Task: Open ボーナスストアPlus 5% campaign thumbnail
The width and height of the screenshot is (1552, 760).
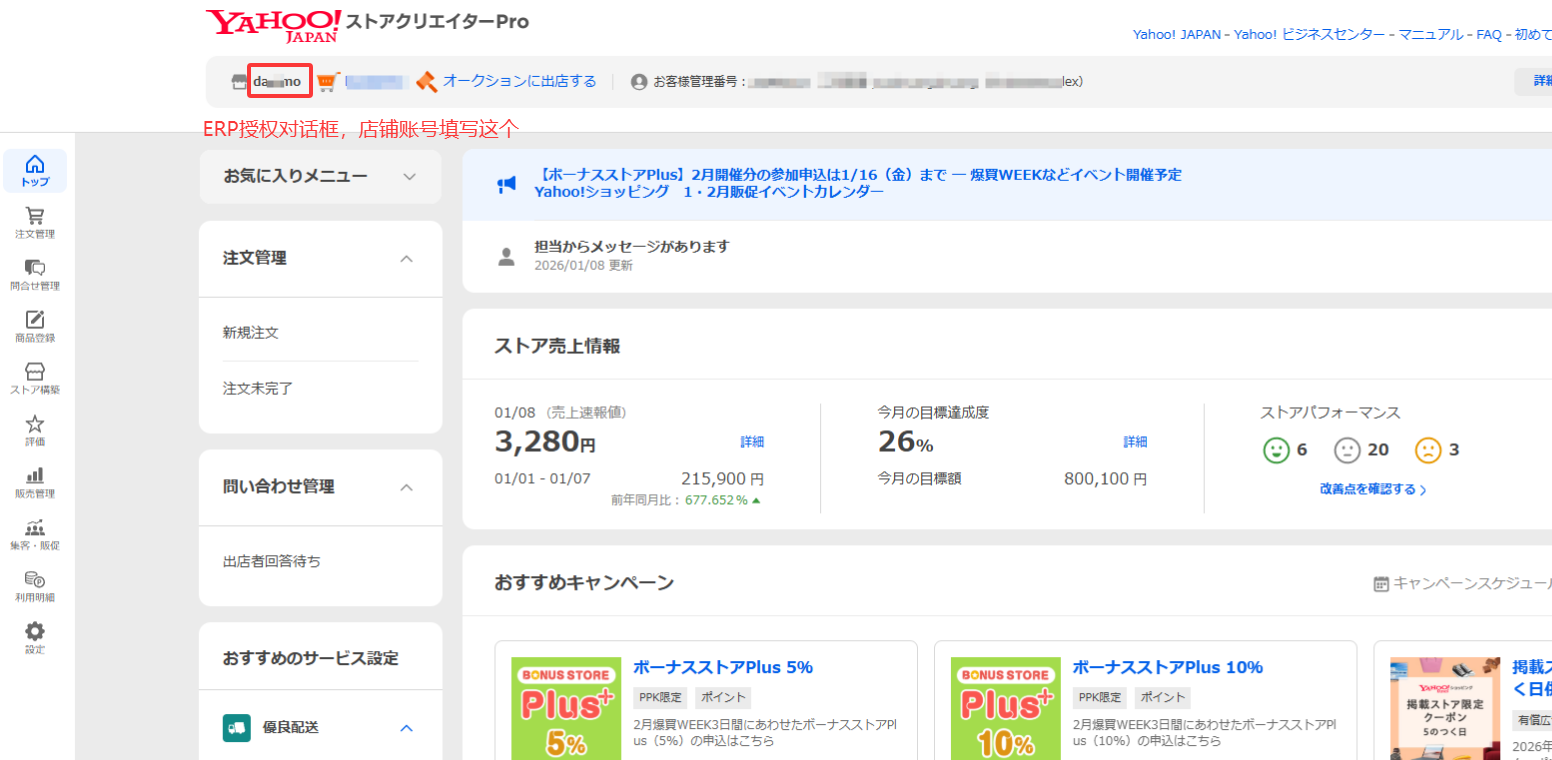Action: pos(563,708)
